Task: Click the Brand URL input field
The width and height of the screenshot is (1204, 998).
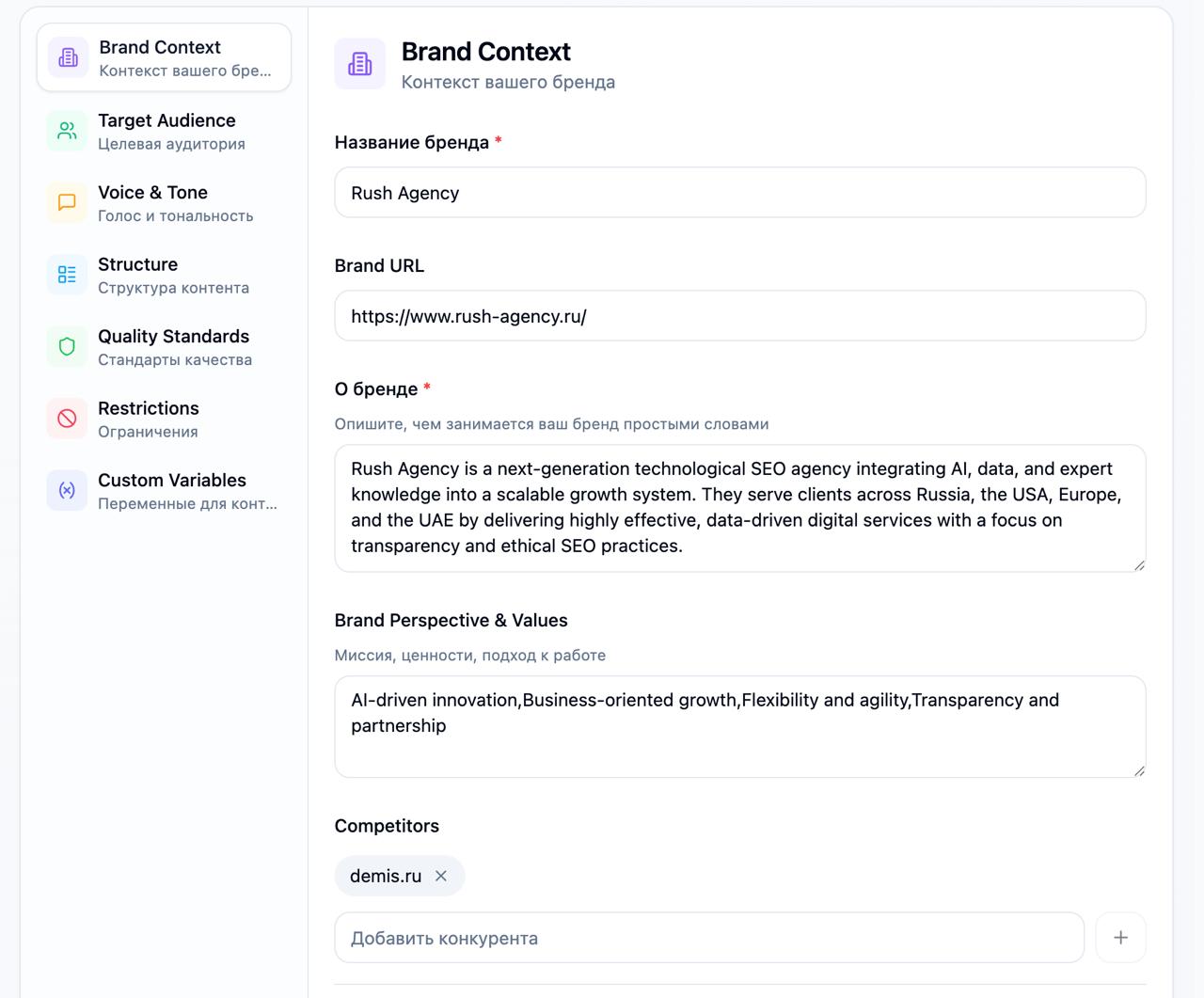Action: point(739,316)
